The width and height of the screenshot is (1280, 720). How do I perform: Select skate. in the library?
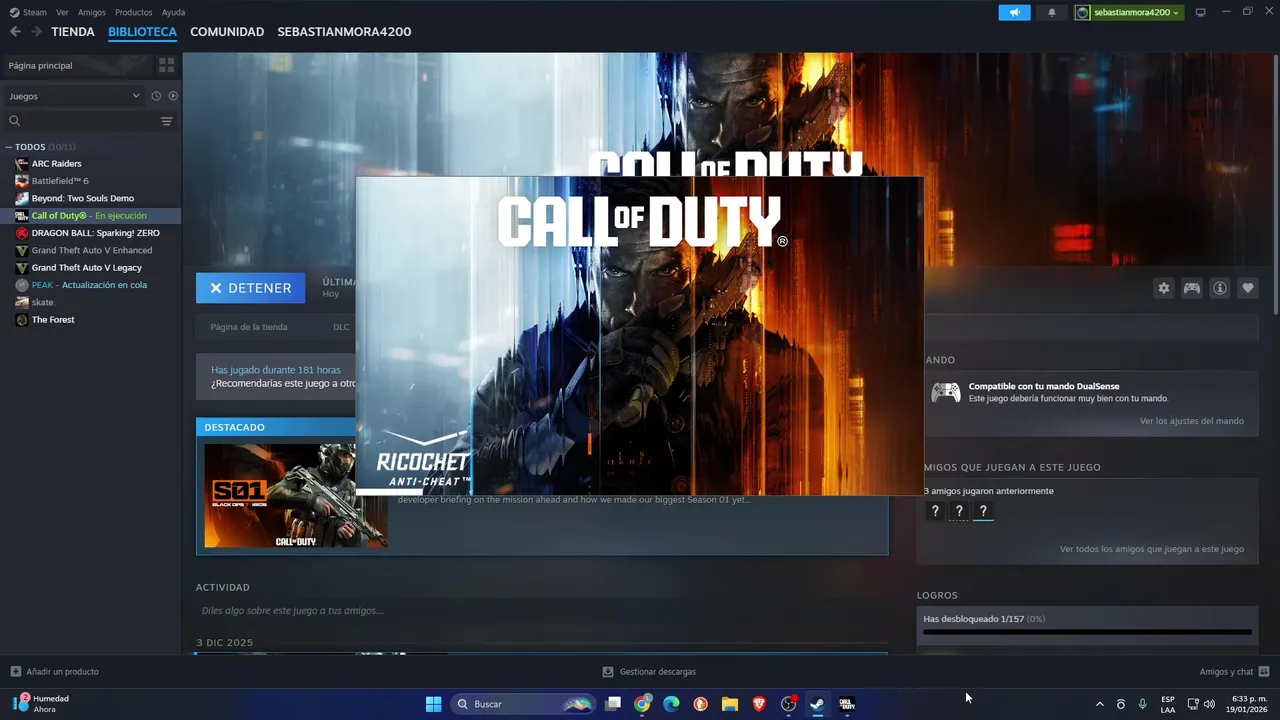pyautogui.click(x=43, y=302)
